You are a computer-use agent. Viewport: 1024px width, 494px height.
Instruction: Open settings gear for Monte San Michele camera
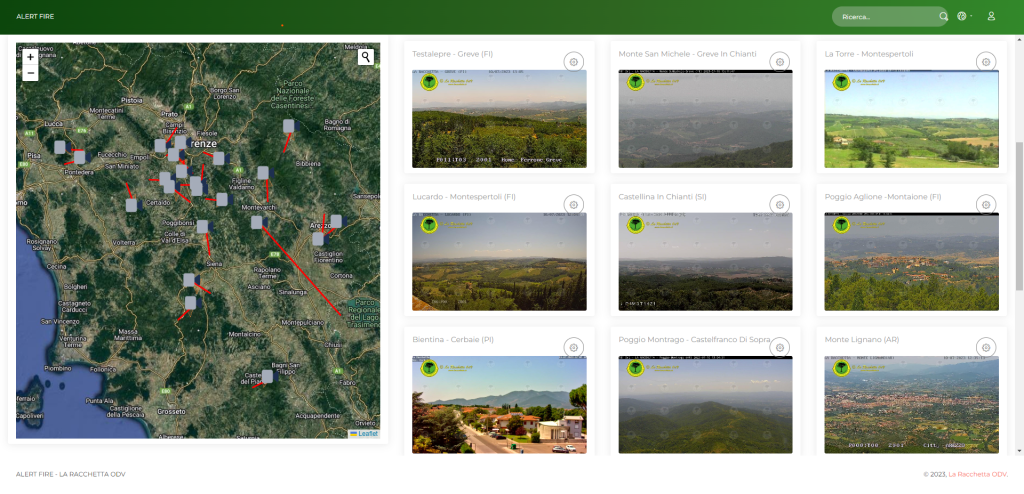point(780,62)
